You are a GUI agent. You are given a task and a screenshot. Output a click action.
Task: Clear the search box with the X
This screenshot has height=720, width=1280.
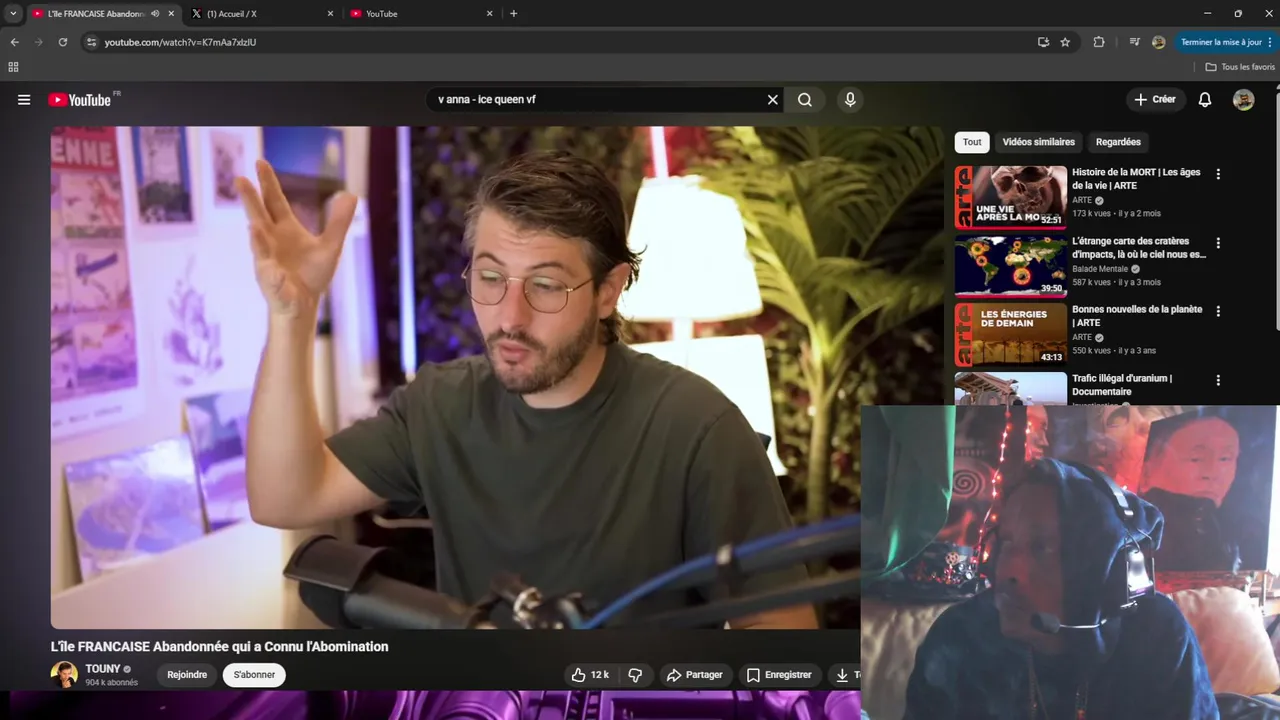772,100
